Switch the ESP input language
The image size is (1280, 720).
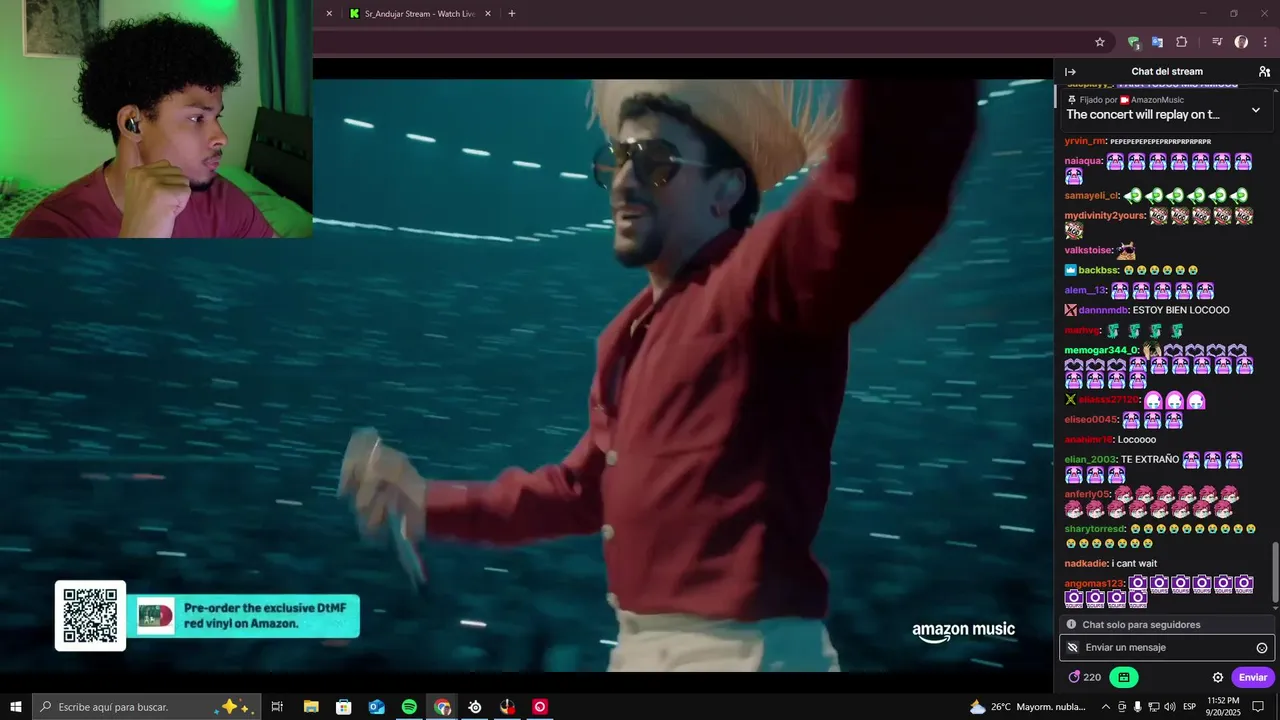pyautogui.click(x=1189, y=707)
